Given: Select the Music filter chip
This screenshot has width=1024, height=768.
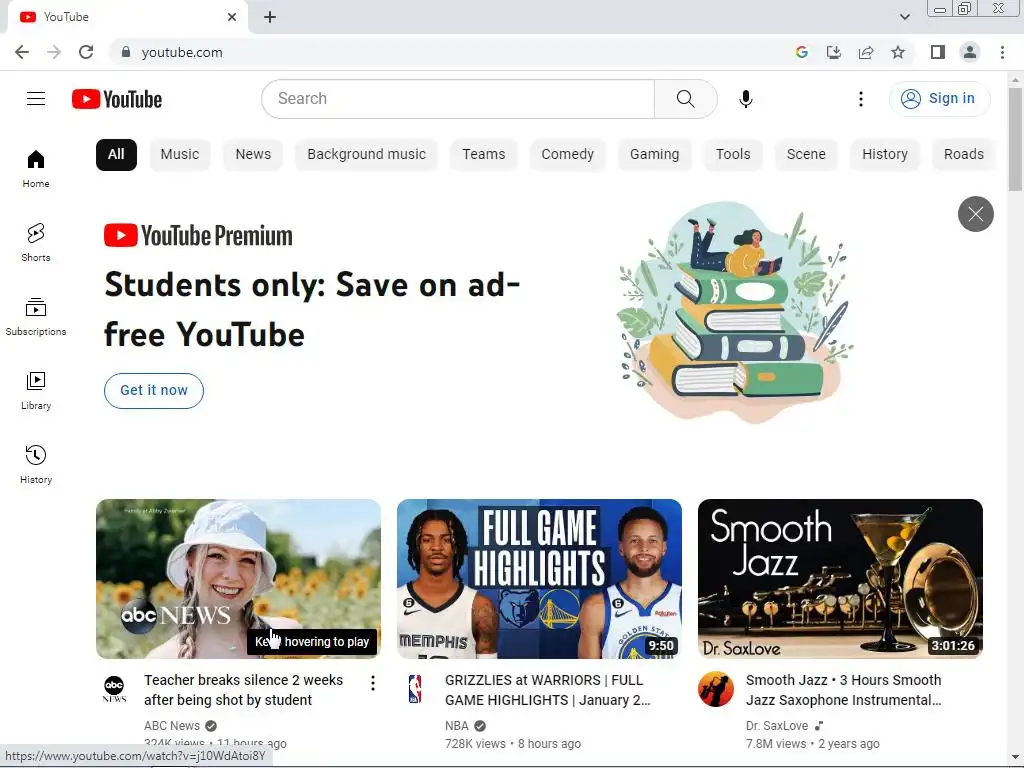Looking at the screenshot, I should 180,155.
